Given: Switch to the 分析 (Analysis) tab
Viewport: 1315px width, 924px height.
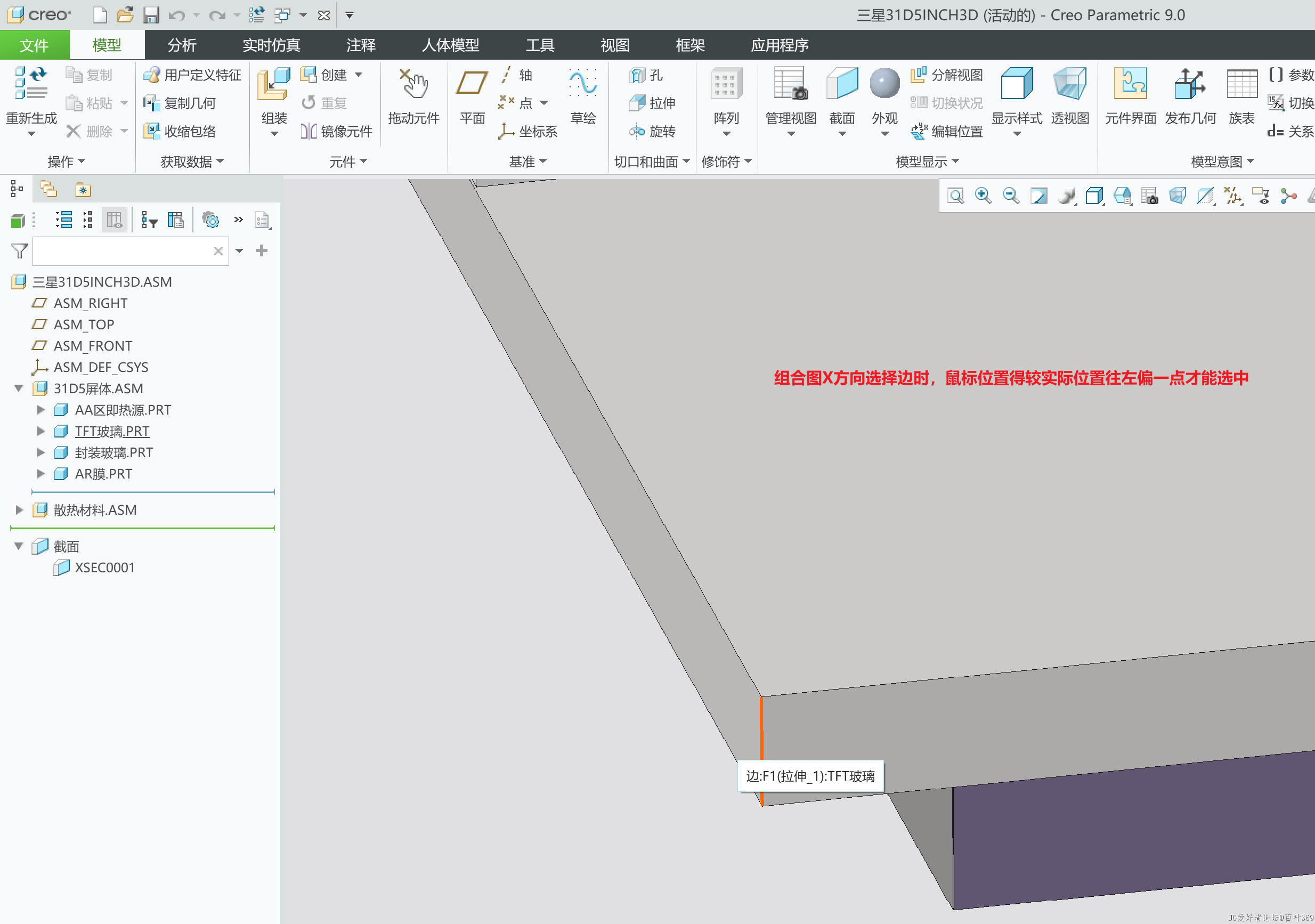Looking at the screenshot, I should 182,45.
